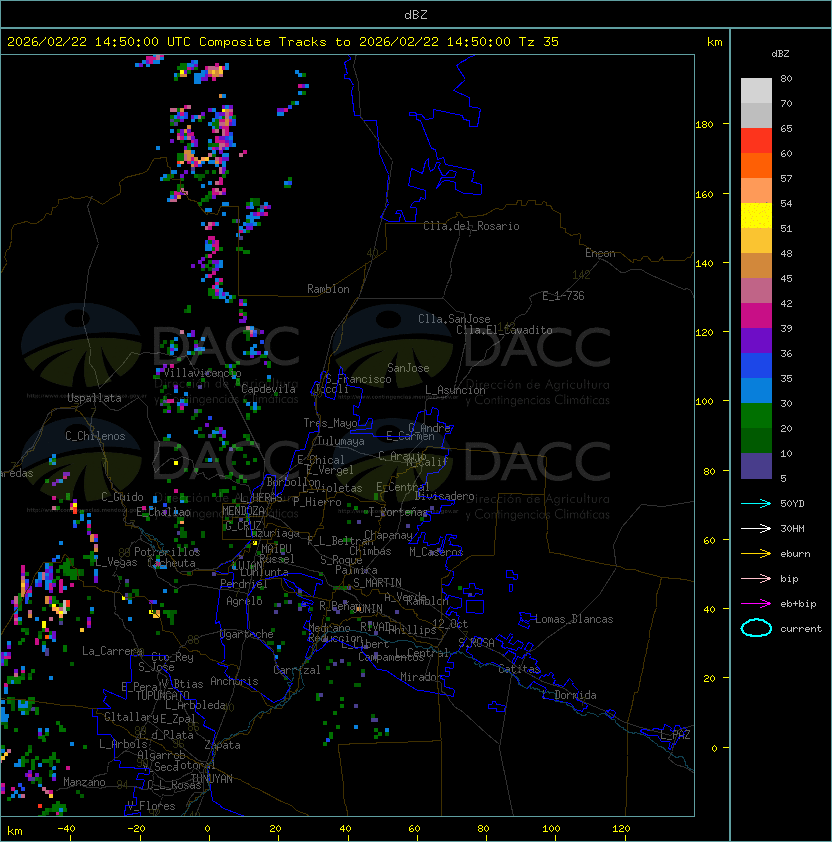Click the cyan 'current' ellipse in the legend
832x842 pixels.
pos(756,628)
